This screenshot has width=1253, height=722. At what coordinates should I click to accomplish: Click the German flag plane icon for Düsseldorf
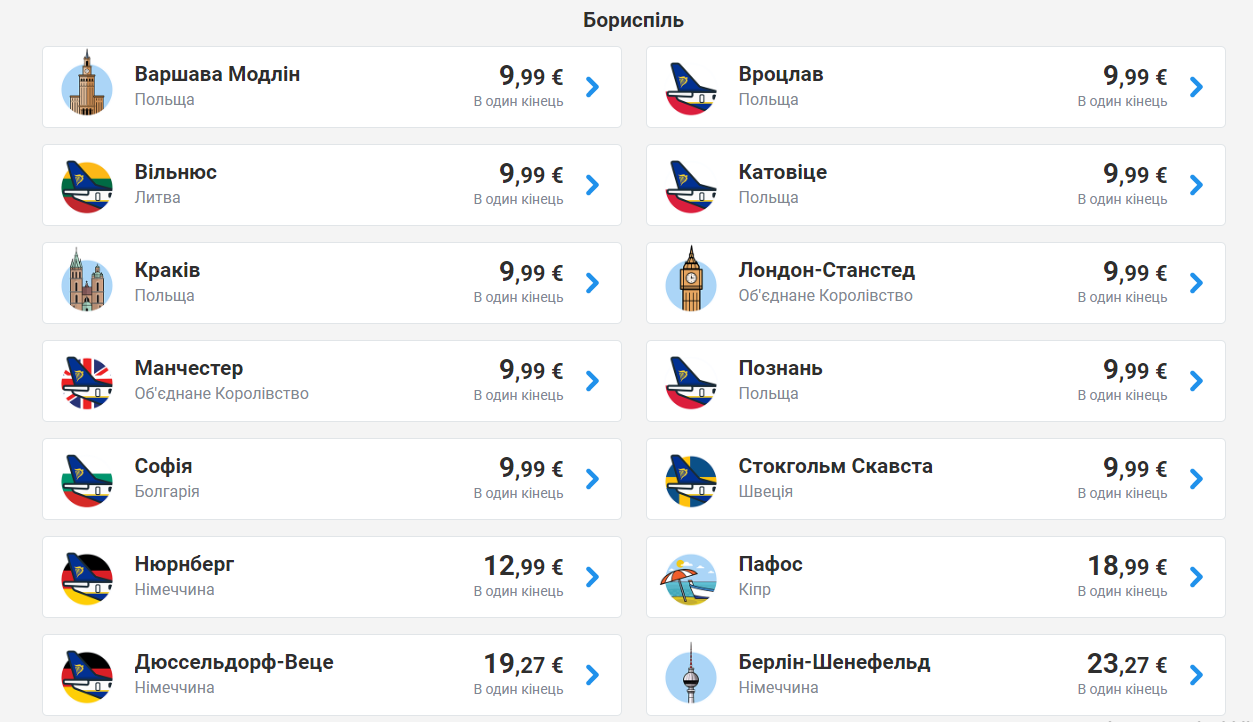(87, 677)
